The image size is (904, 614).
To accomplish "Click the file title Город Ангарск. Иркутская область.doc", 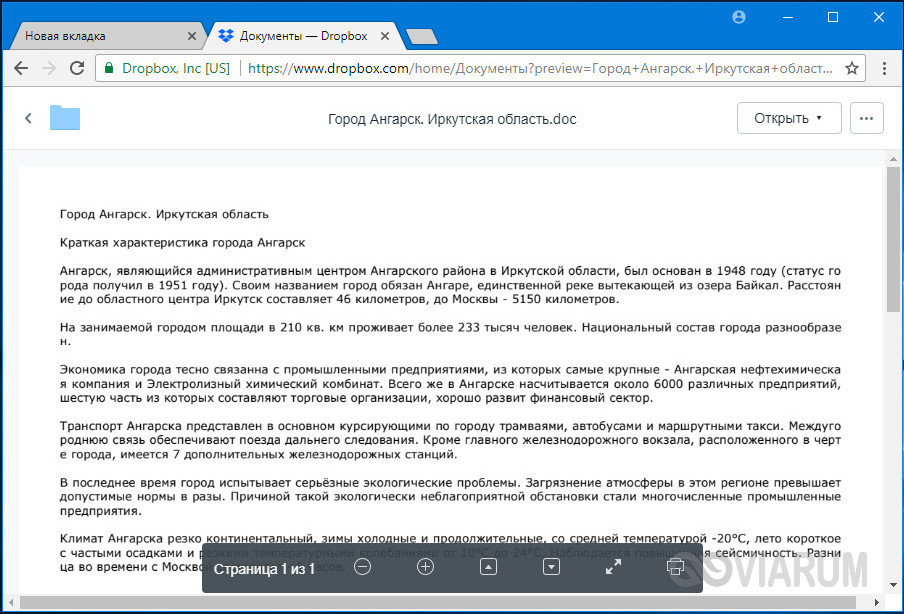I will point(452,119).
